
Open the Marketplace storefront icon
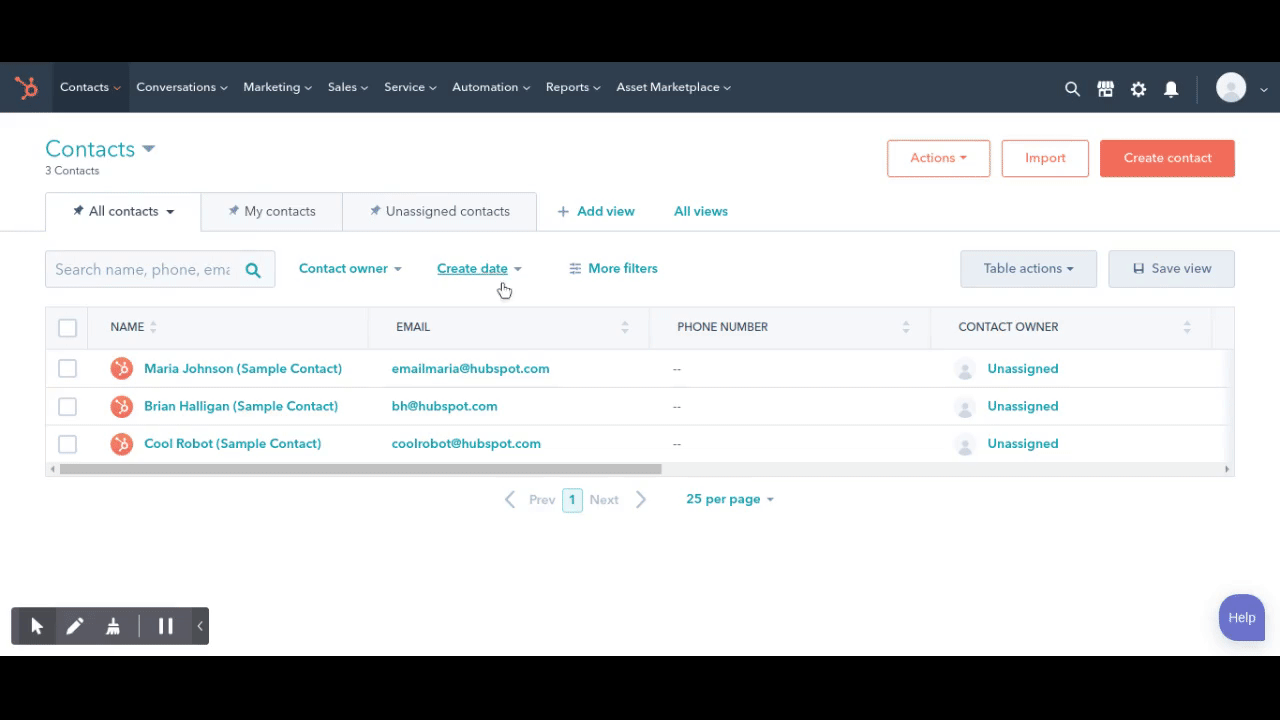pyautogui.click(x=1105, y=89)
